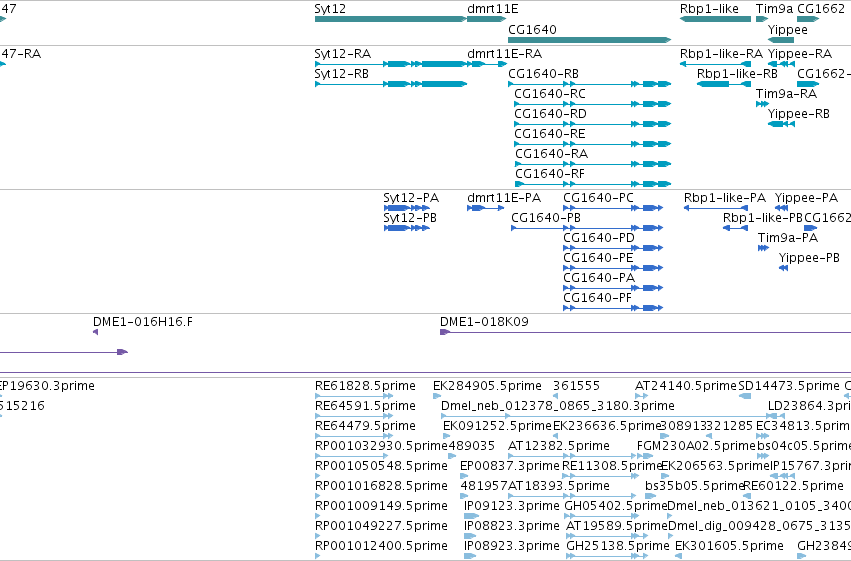Select the DME1-016H16.F clone feature

pos(96,332)
